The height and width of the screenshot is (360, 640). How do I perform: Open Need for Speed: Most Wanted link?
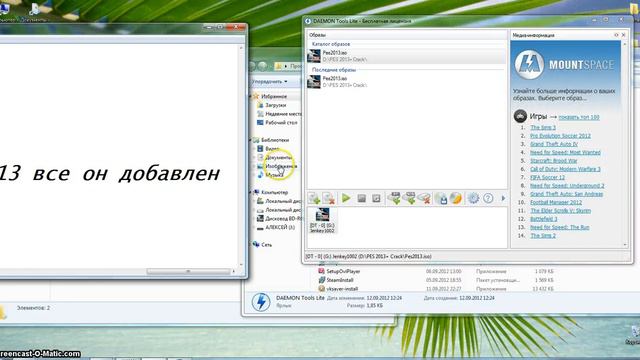click(565, 152)
